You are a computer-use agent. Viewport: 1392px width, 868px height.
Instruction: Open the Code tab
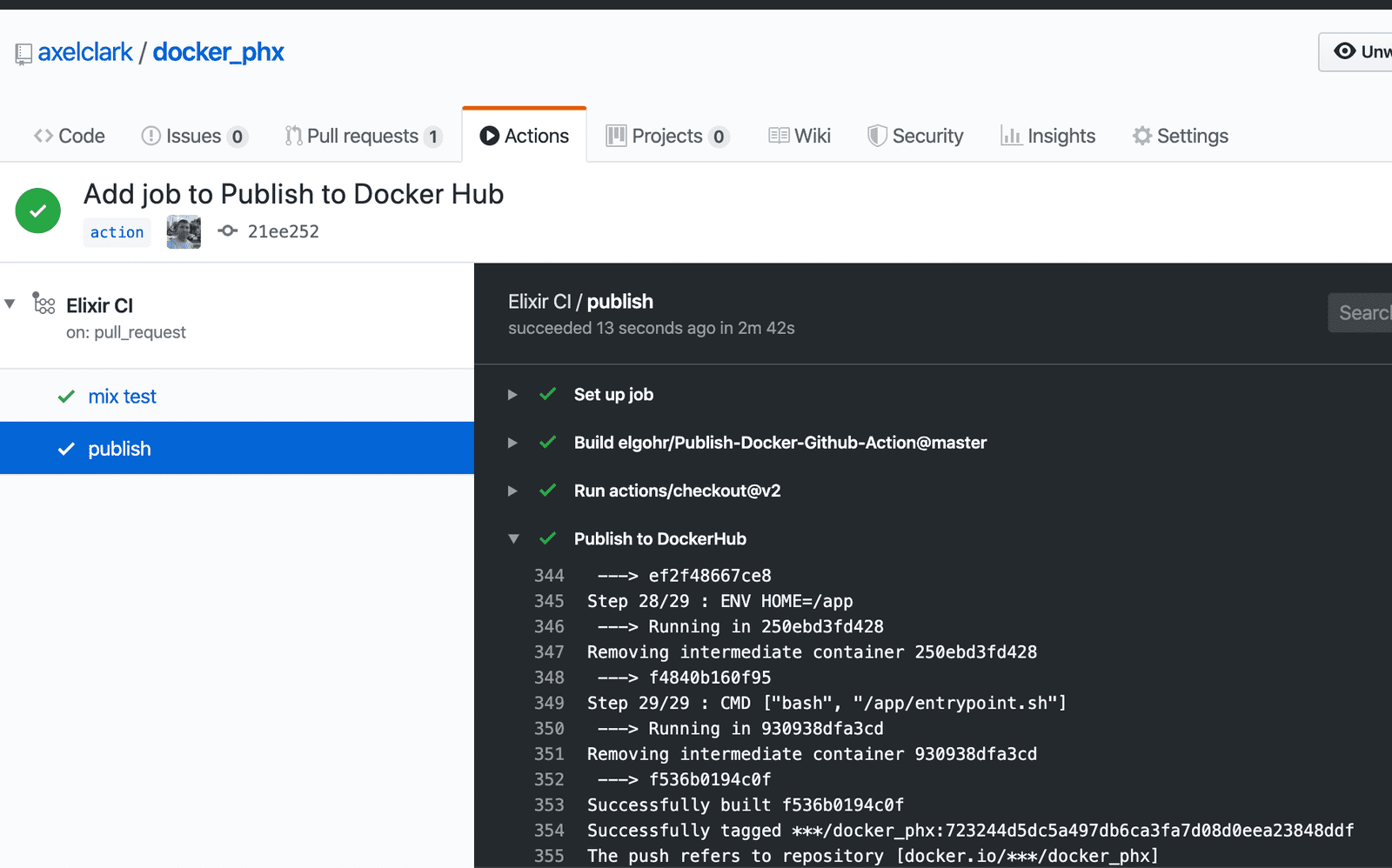(x=69, y=136)
